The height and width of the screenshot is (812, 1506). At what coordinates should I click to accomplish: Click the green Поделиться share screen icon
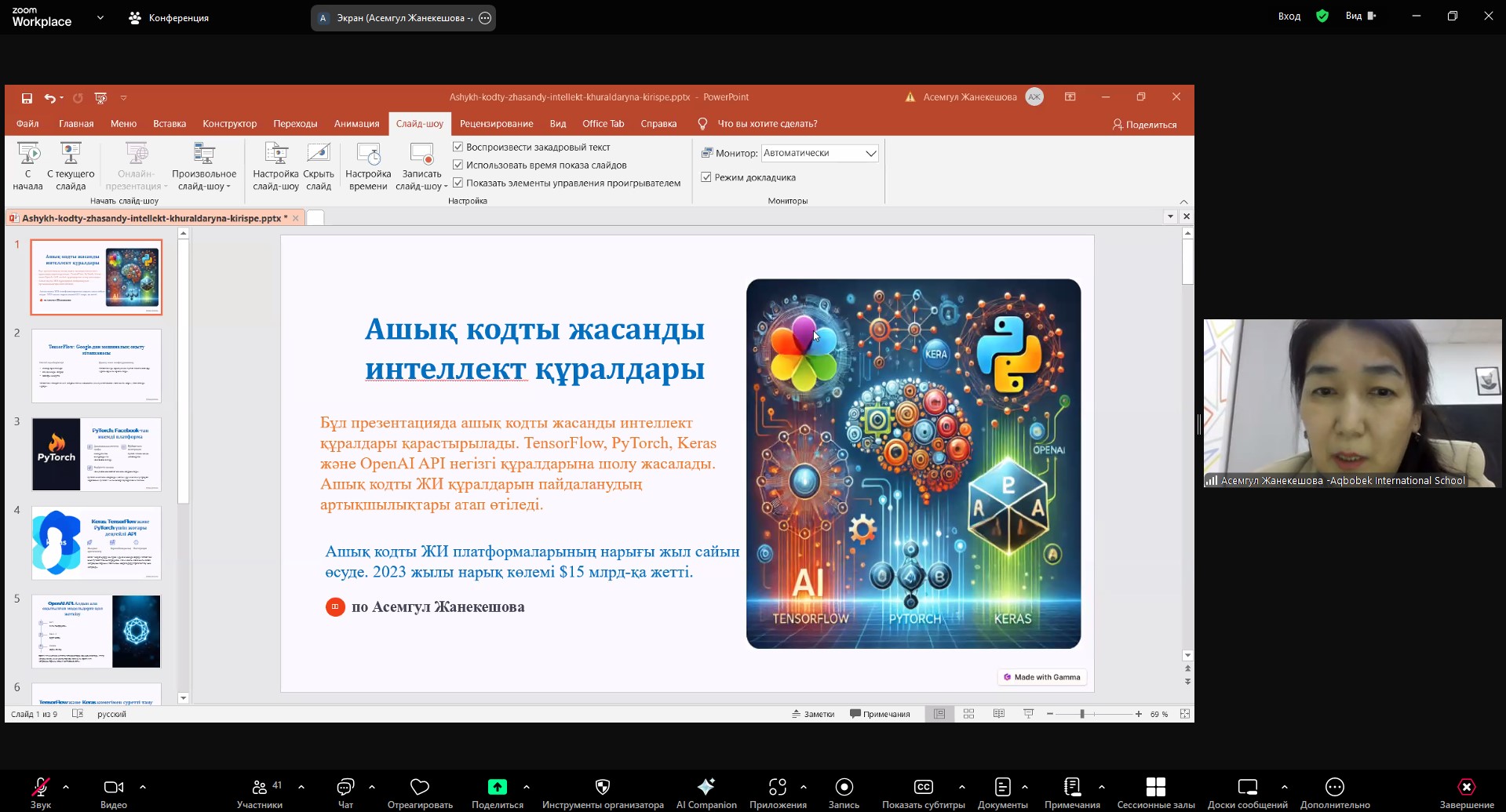pyautogui.click(x=497, y=787)
